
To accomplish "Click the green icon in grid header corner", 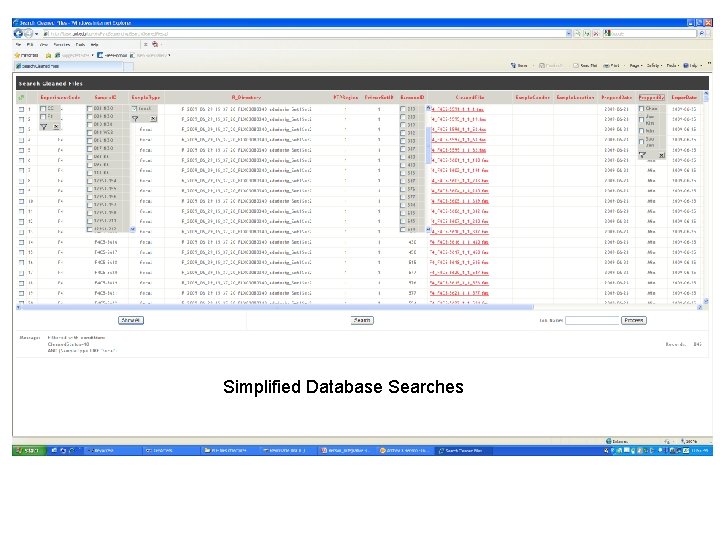I will click(x=21, y=97).
